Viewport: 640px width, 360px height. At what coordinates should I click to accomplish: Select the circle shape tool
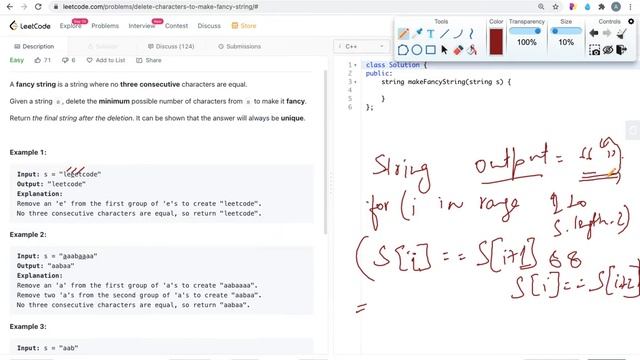417,50
